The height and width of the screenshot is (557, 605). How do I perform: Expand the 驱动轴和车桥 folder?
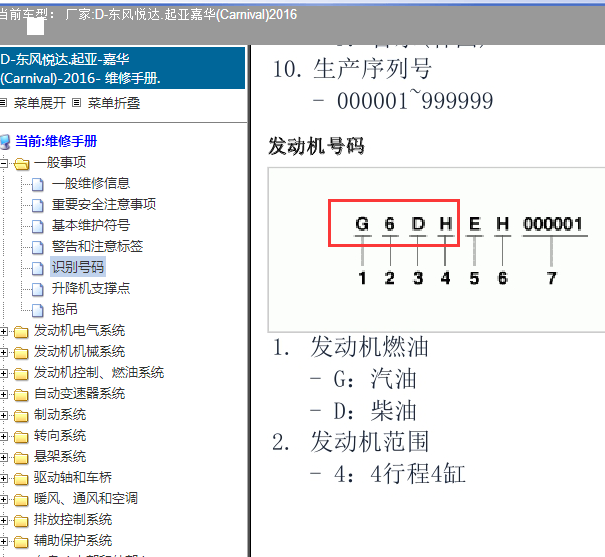click(x=3, y=479)
